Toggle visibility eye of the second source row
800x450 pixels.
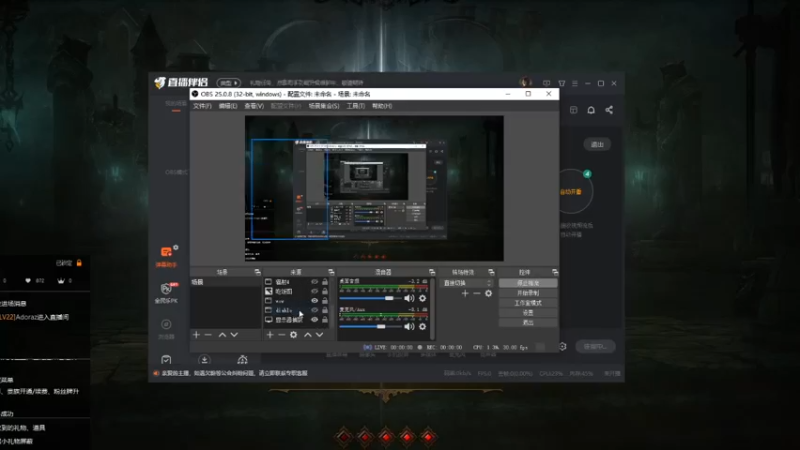pyautogui.click(x=314, y=291)
